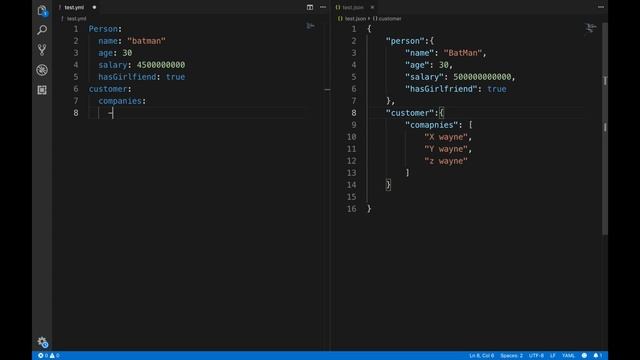Viewport: 640px width, 360px height.
Task: Split the left editor with split icon
Action: 310,7
